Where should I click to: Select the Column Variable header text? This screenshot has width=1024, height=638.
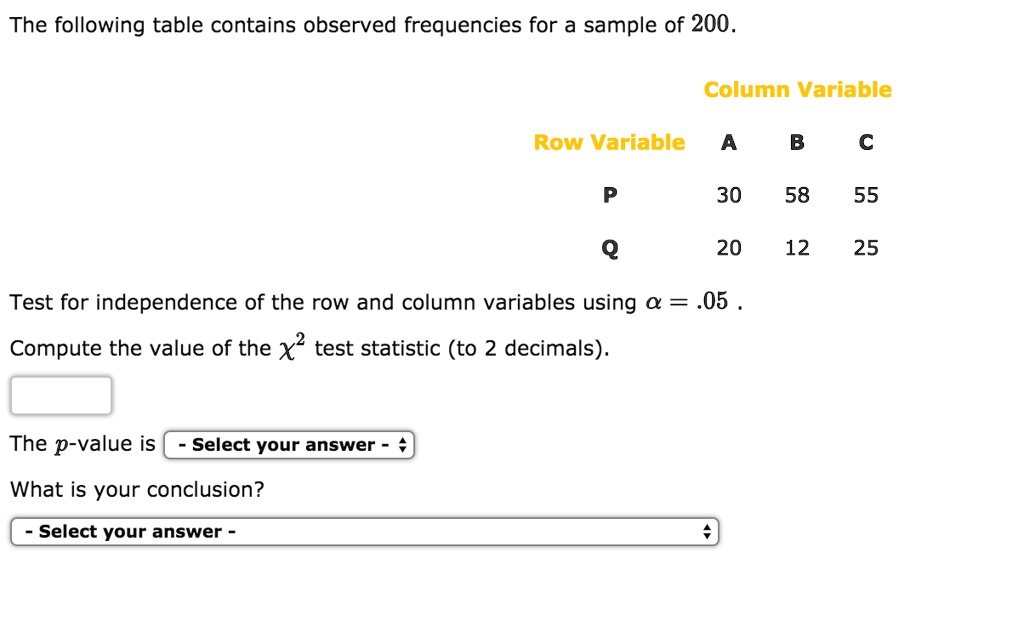(797, 89)
